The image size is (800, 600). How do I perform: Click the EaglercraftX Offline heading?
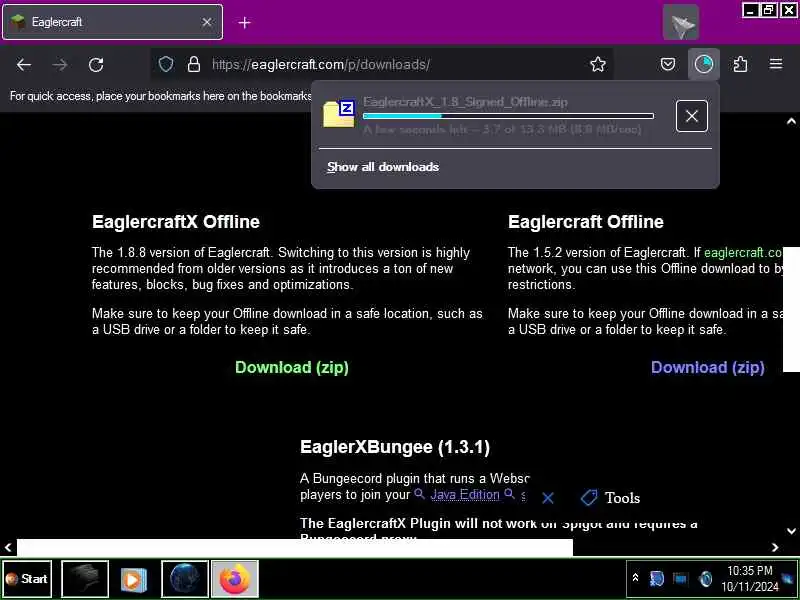[176, 222]
